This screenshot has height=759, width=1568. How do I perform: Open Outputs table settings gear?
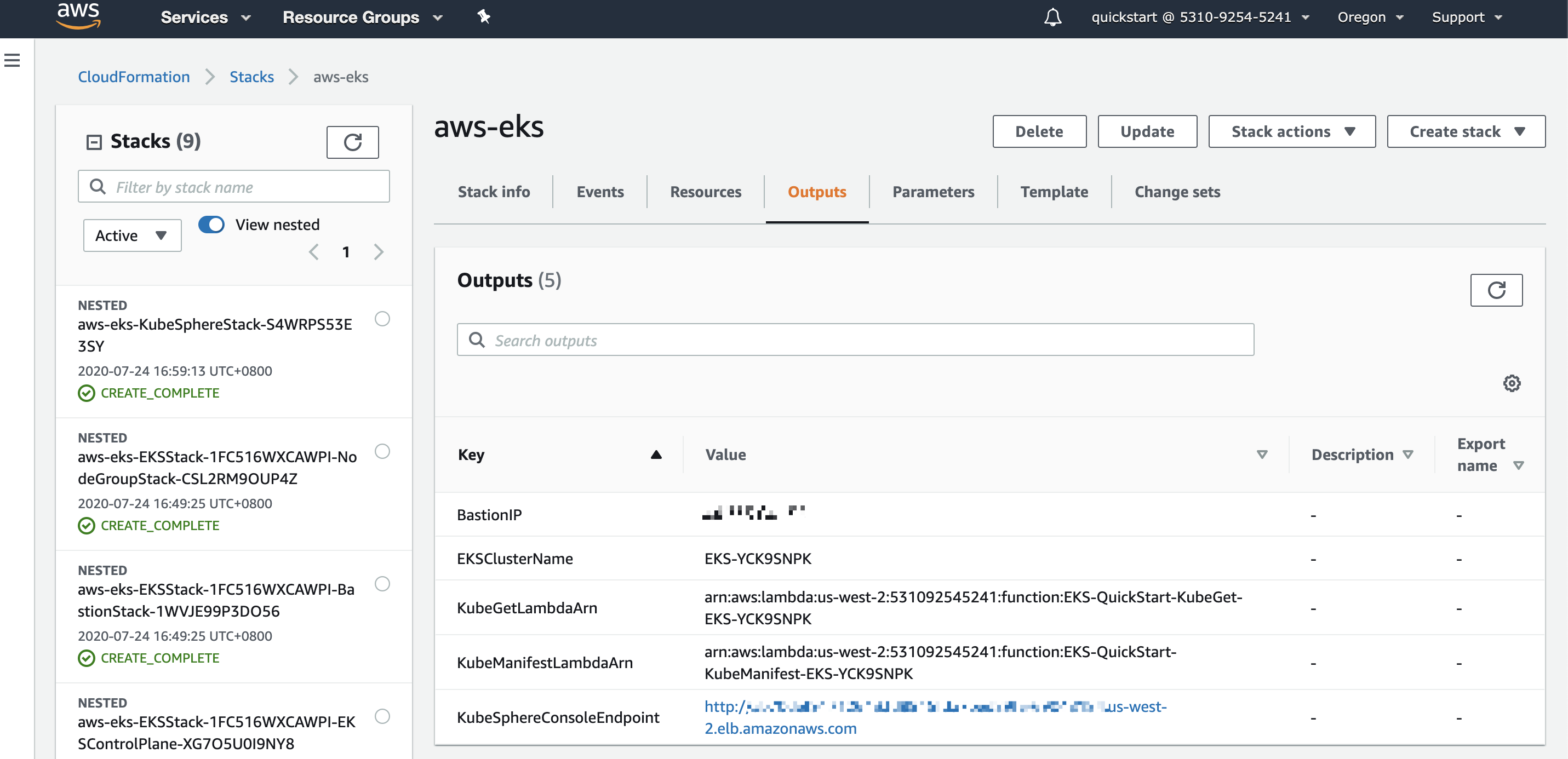1512,383
